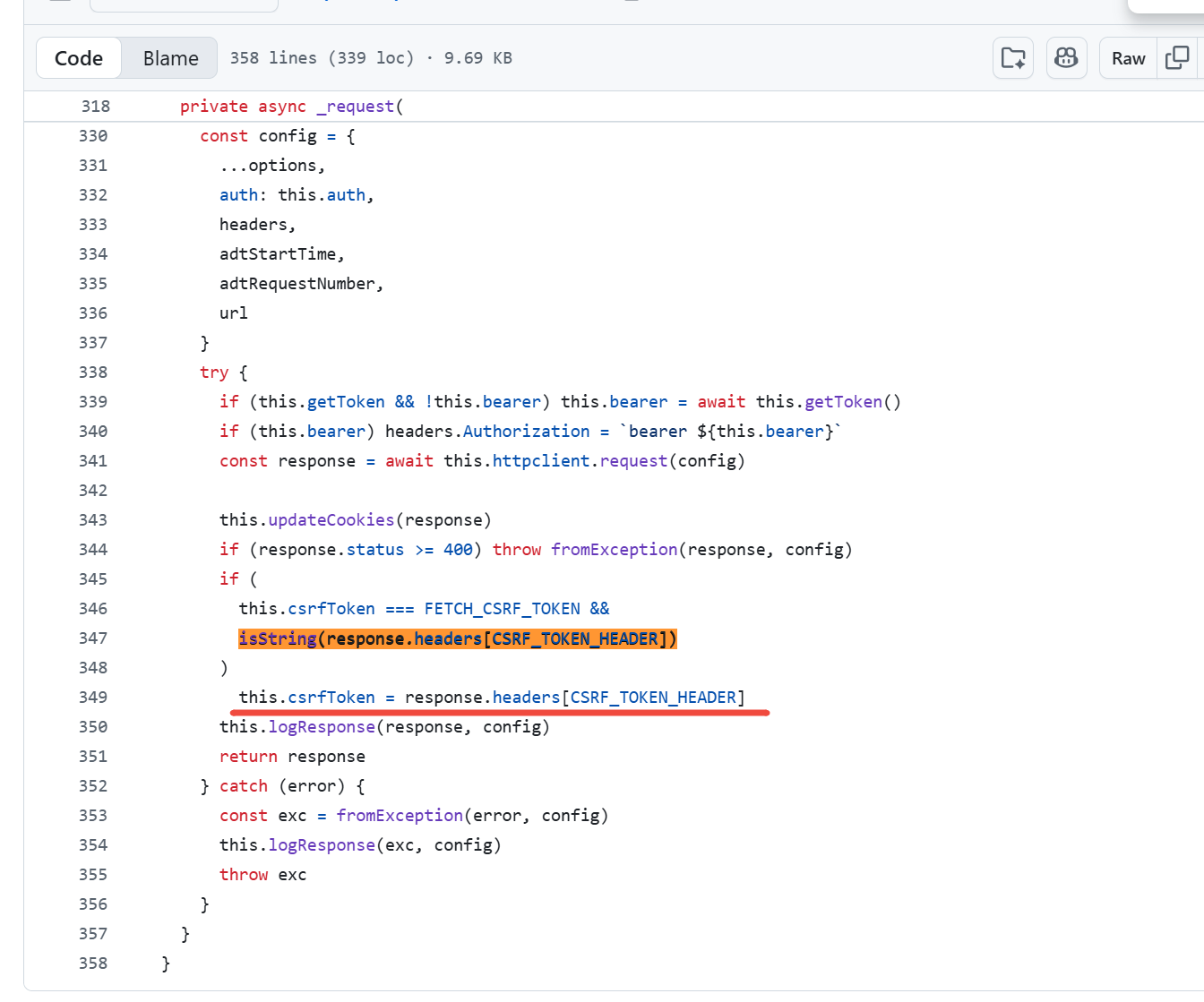This screenshot has height=1002, width=1204.
Task: Click line number 335
Action: click(x=93, y=284)
